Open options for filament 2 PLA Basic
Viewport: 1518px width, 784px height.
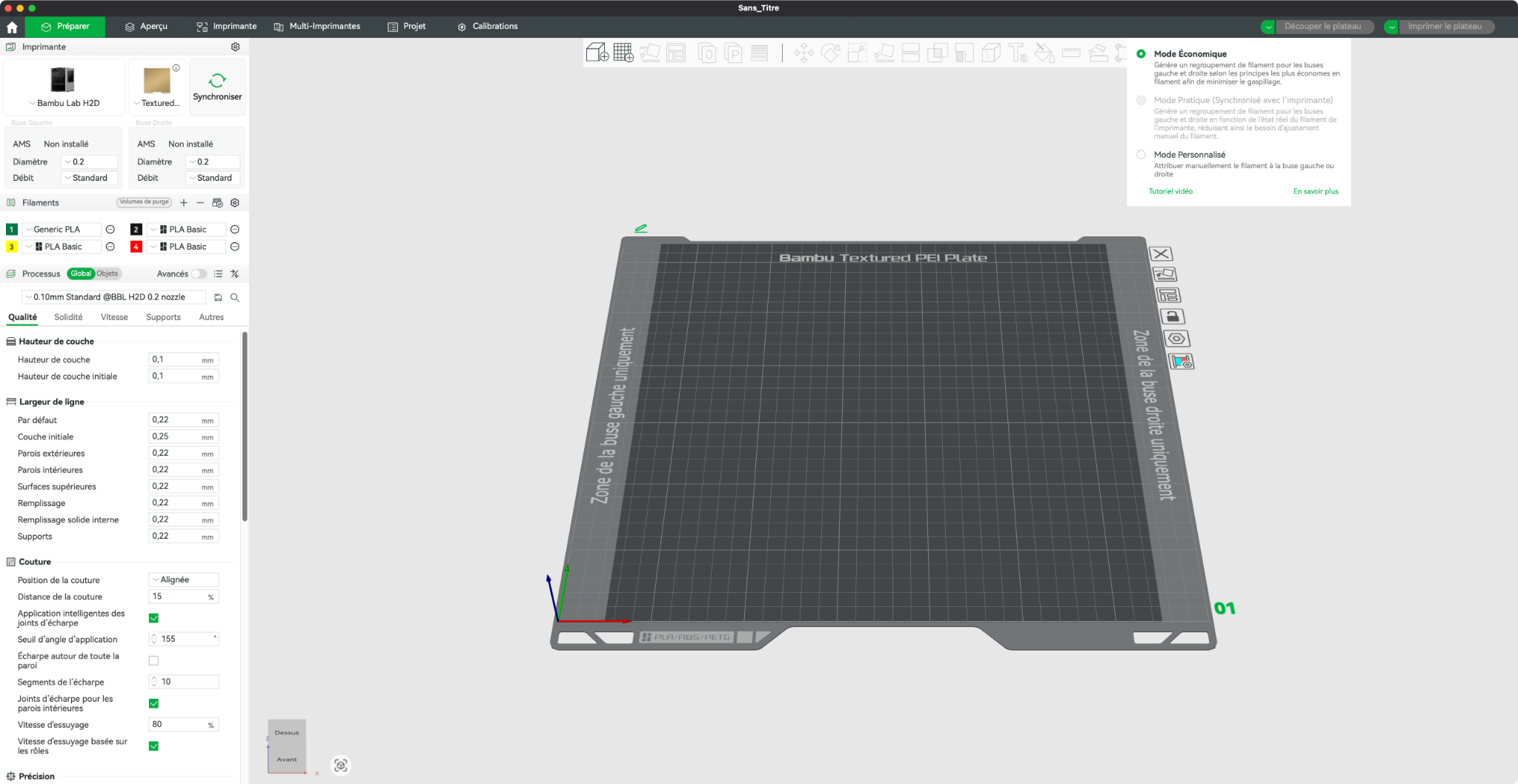point(235,230)
